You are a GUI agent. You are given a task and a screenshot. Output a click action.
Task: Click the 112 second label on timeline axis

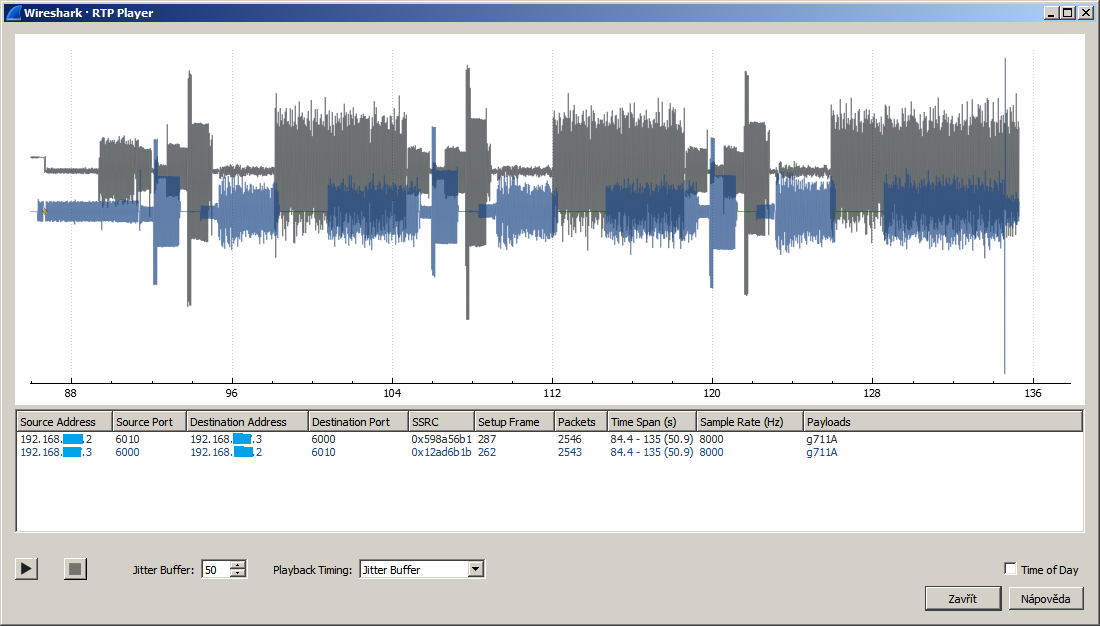coord(552,393)
